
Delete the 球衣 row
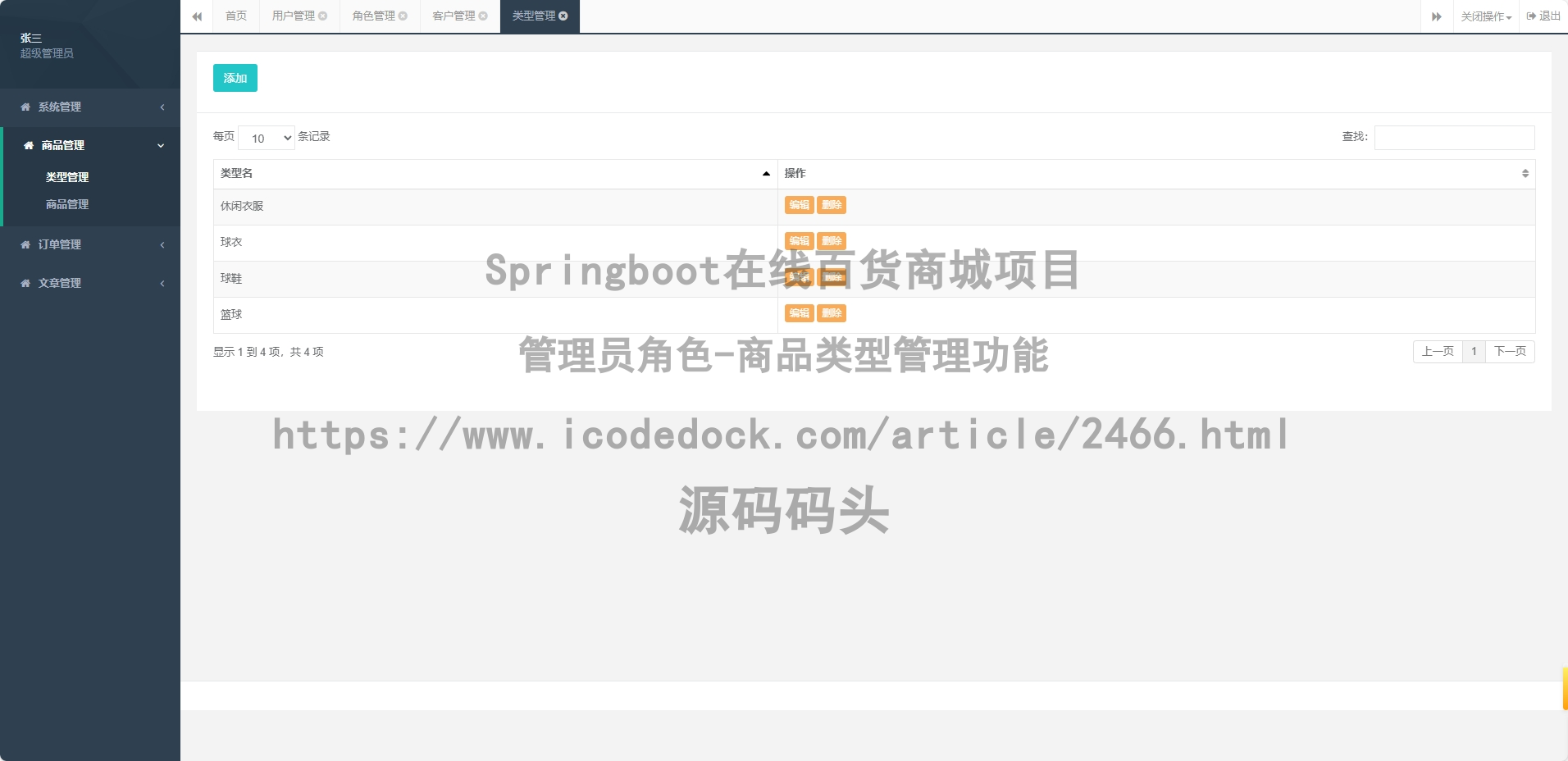[832, 241]
